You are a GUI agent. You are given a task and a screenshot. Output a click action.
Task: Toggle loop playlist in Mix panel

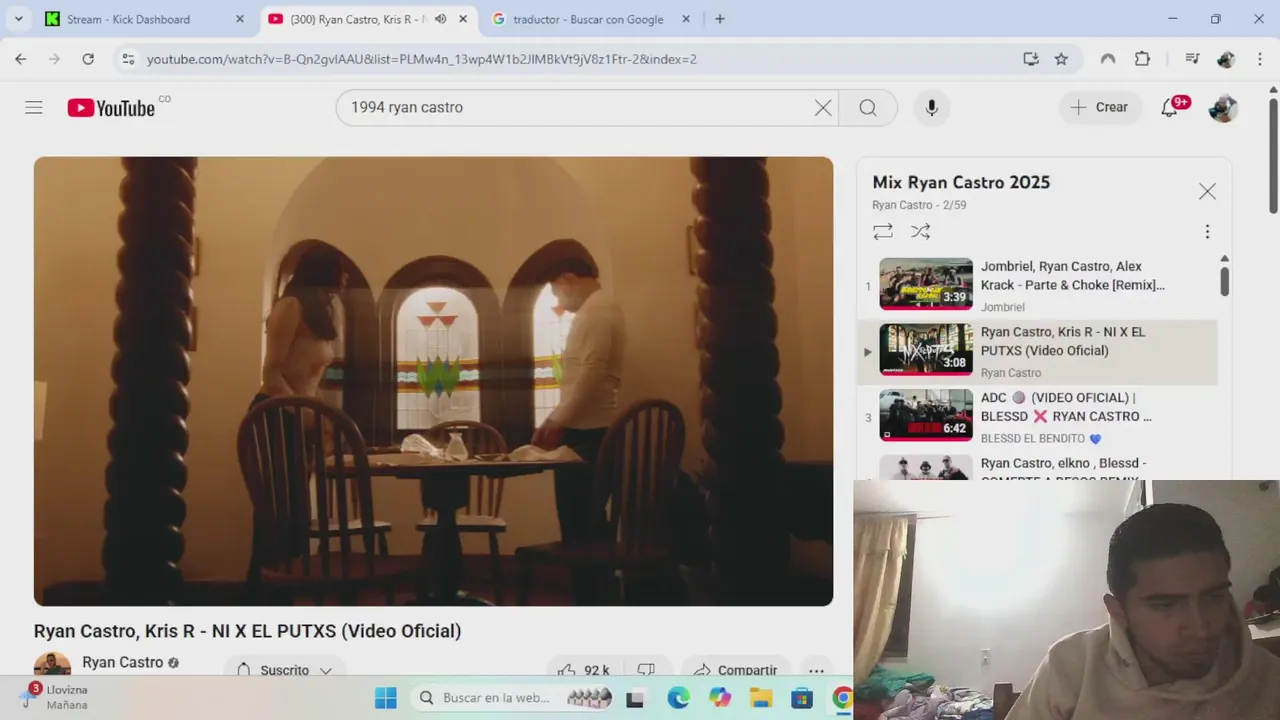(x=883, y=231)
